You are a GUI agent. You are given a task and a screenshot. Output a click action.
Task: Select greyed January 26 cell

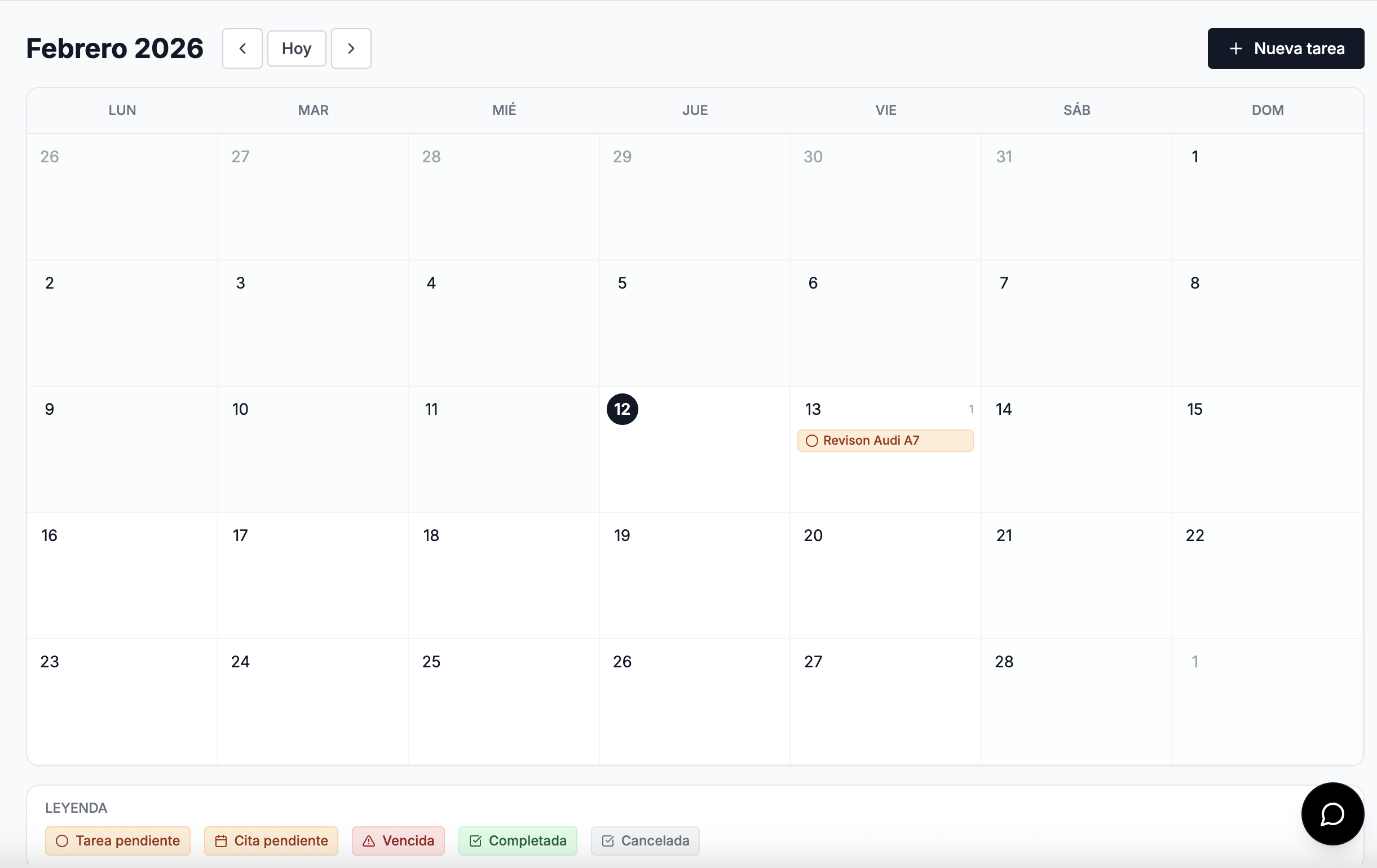(x=122, y=197)
